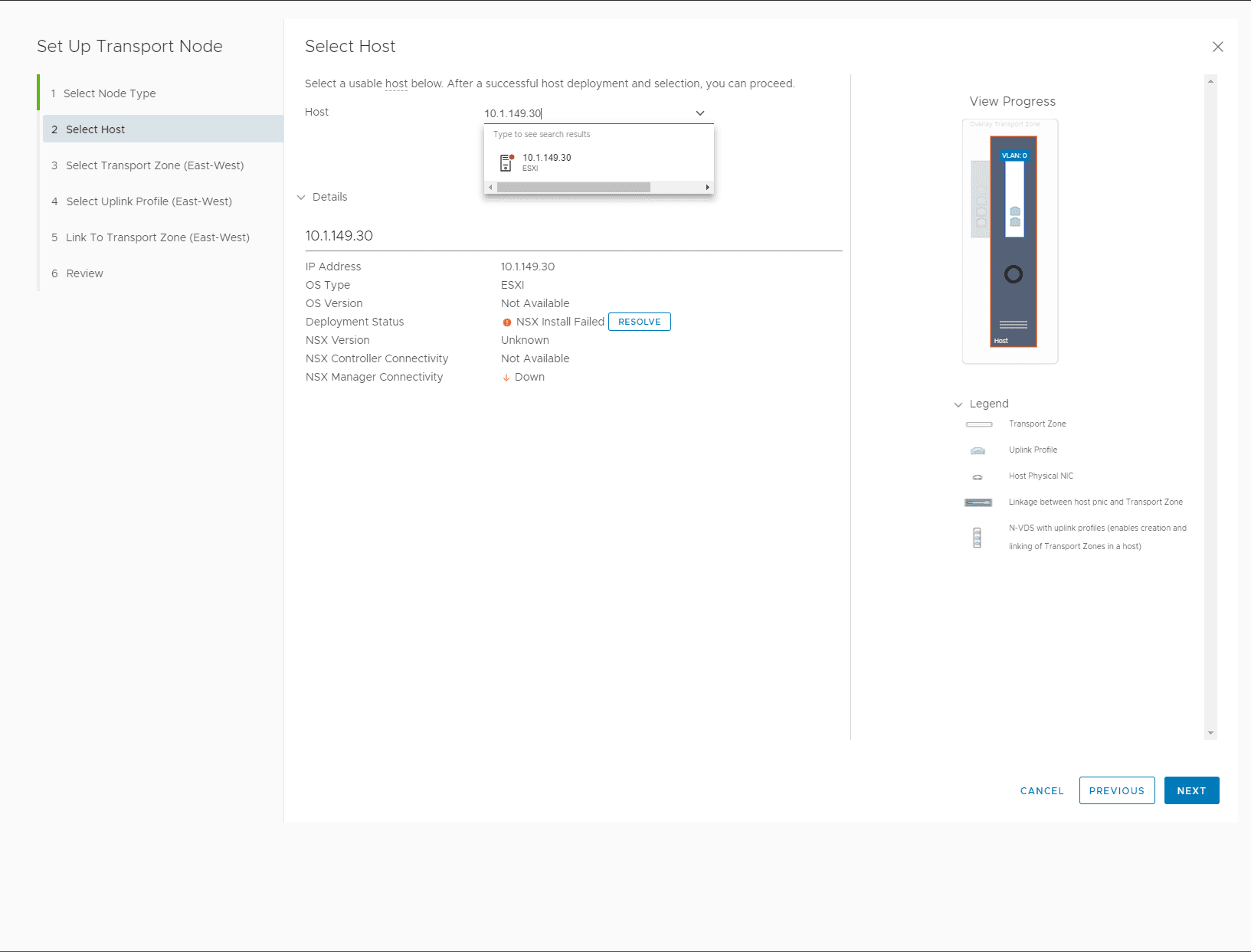
Task: Click into the Host search input field
Action: (586, 113)
